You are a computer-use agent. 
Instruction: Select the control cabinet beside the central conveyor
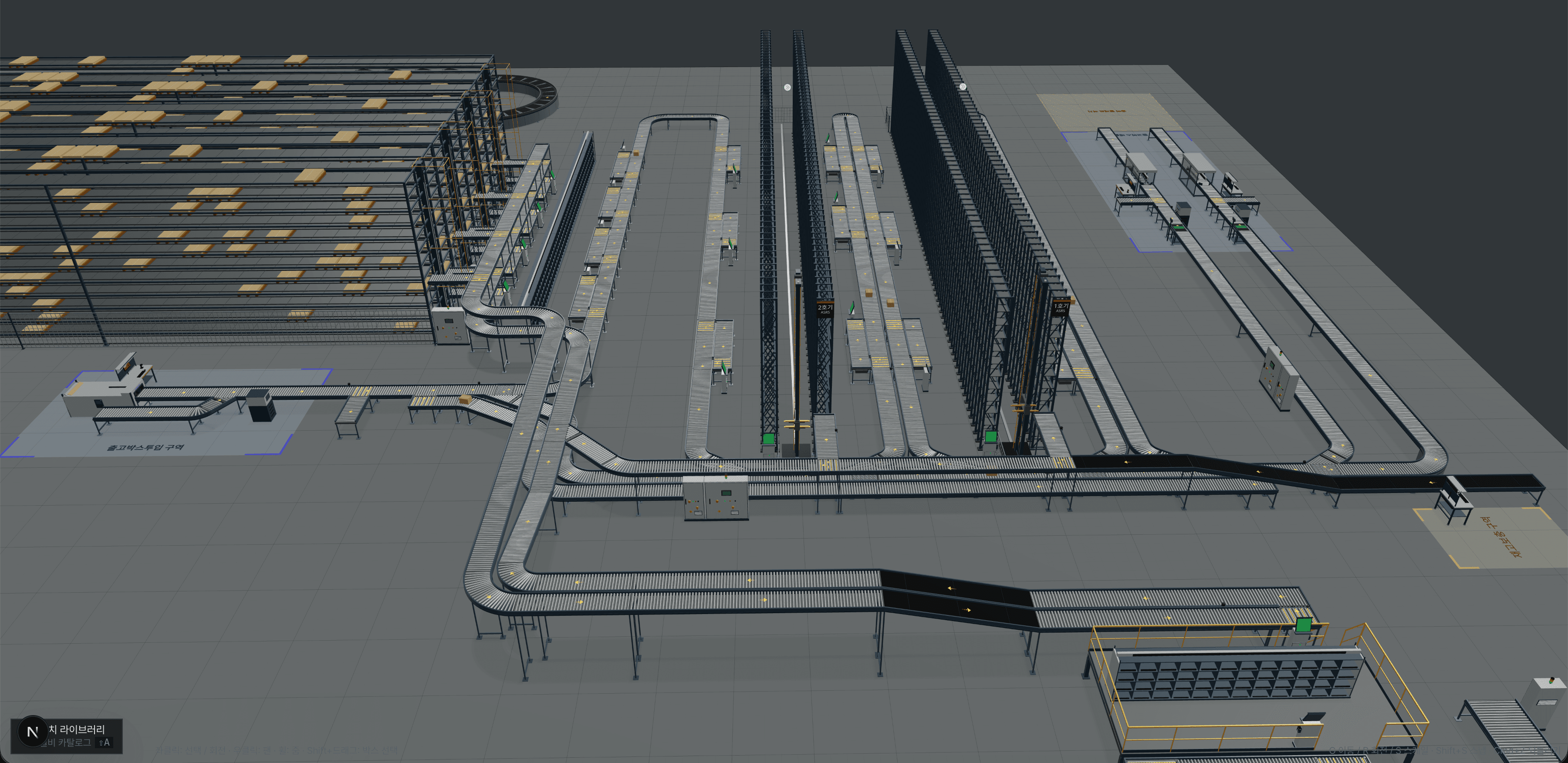(716, 498)
